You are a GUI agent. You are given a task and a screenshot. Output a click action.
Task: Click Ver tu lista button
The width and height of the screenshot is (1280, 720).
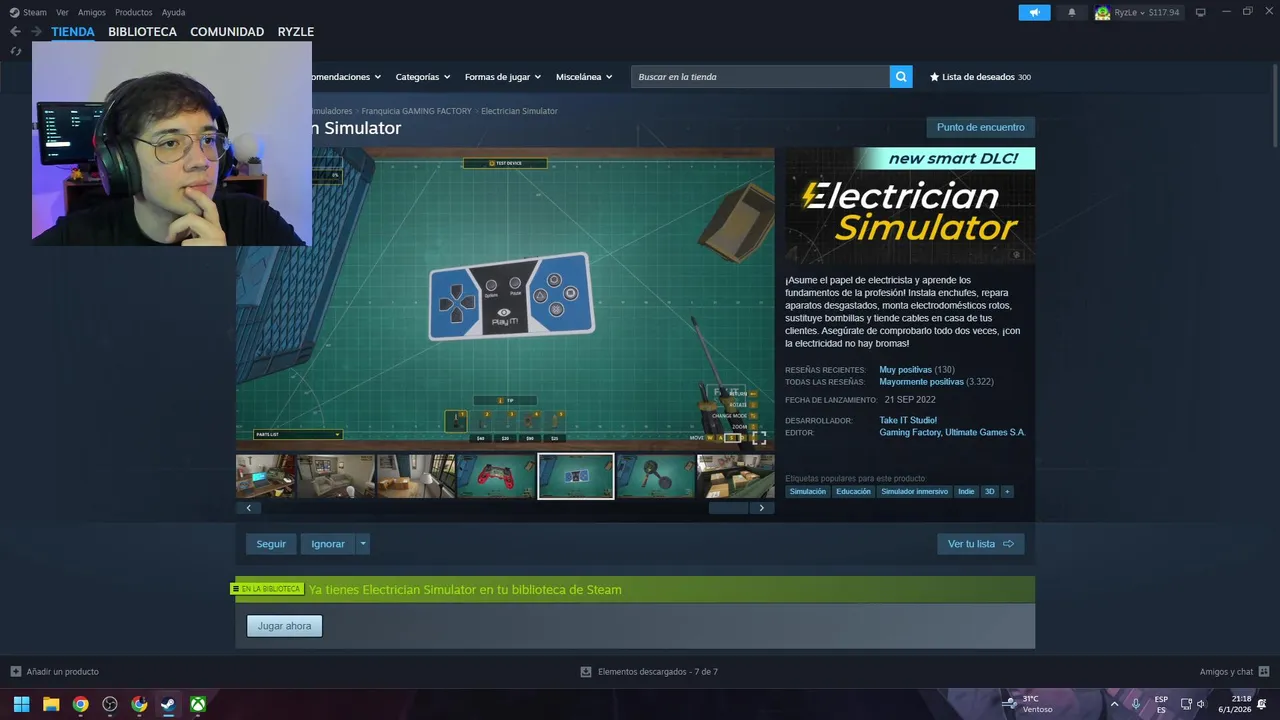click(981, 544)
